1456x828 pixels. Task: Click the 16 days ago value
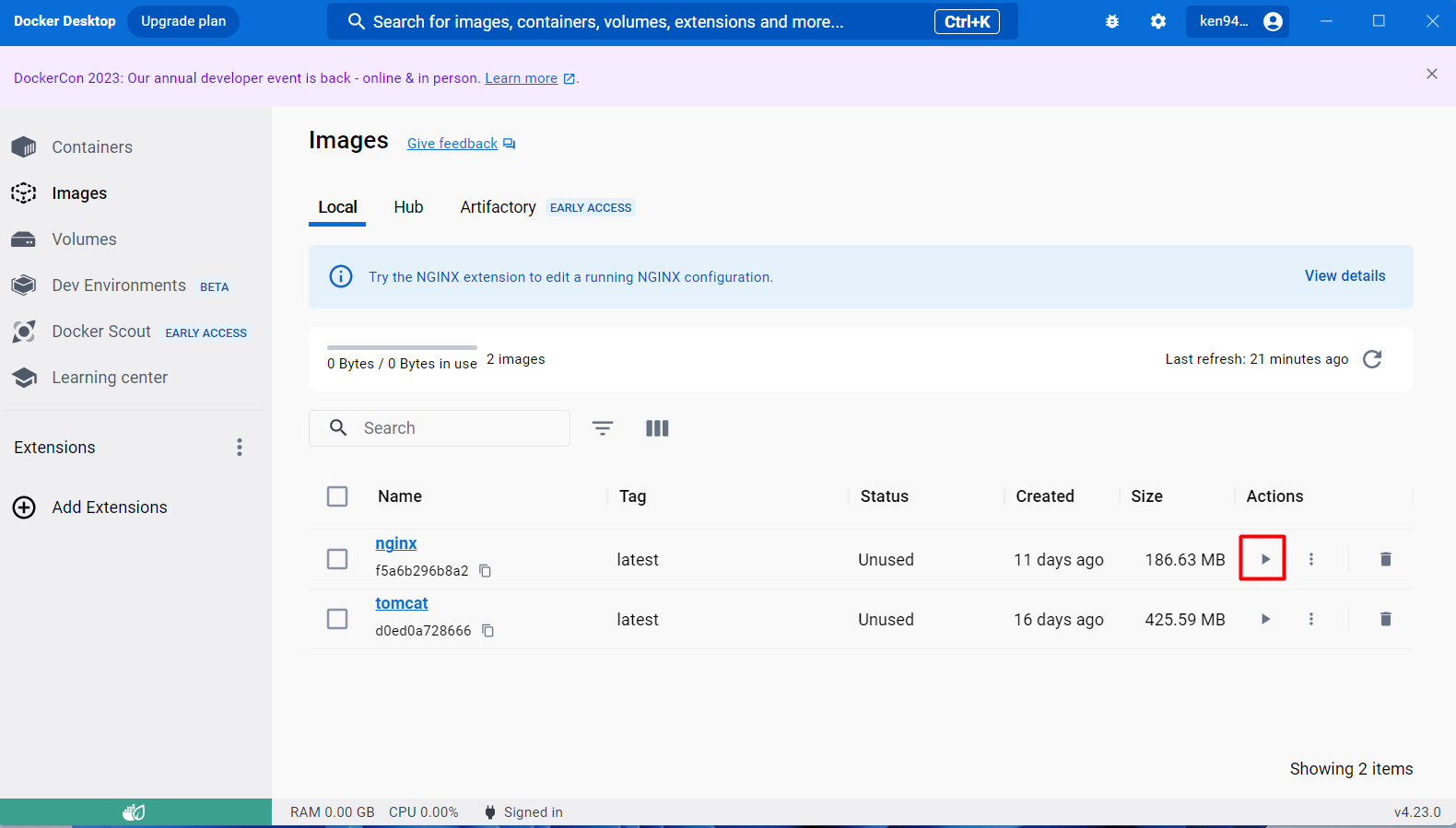[x=1059, y=620]
